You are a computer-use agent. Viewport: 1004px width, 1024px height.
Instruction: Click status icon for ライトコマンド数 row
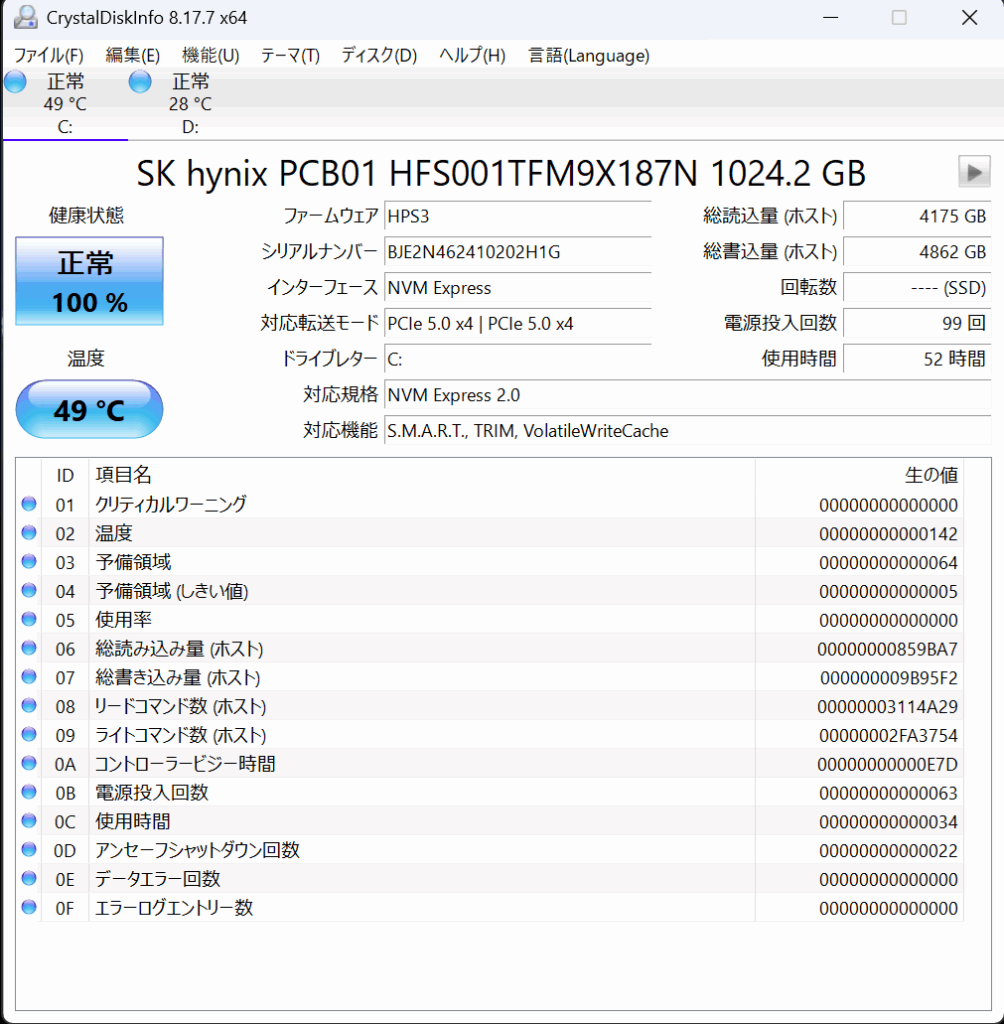pos(29,734)
